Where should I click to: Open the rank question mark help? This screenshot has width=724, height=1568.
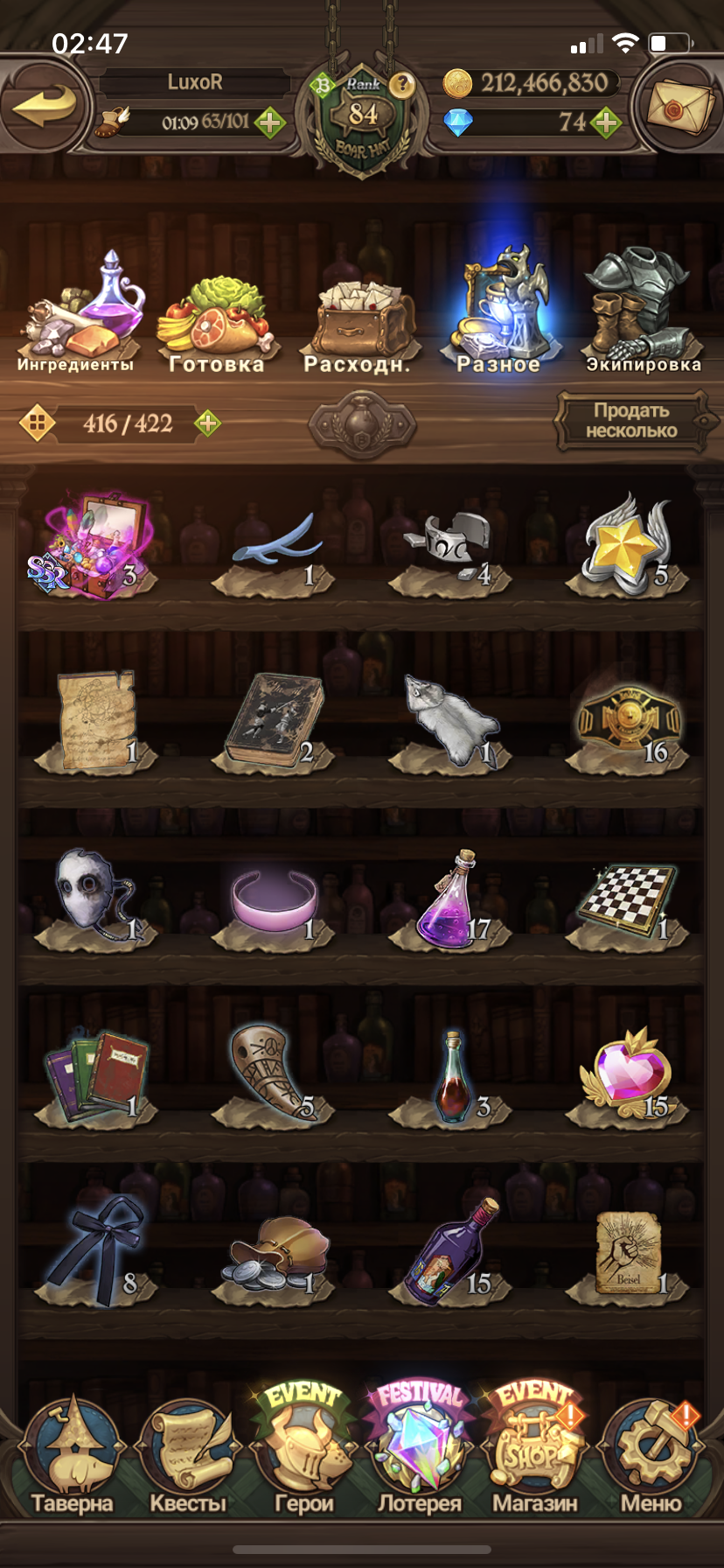401,85
